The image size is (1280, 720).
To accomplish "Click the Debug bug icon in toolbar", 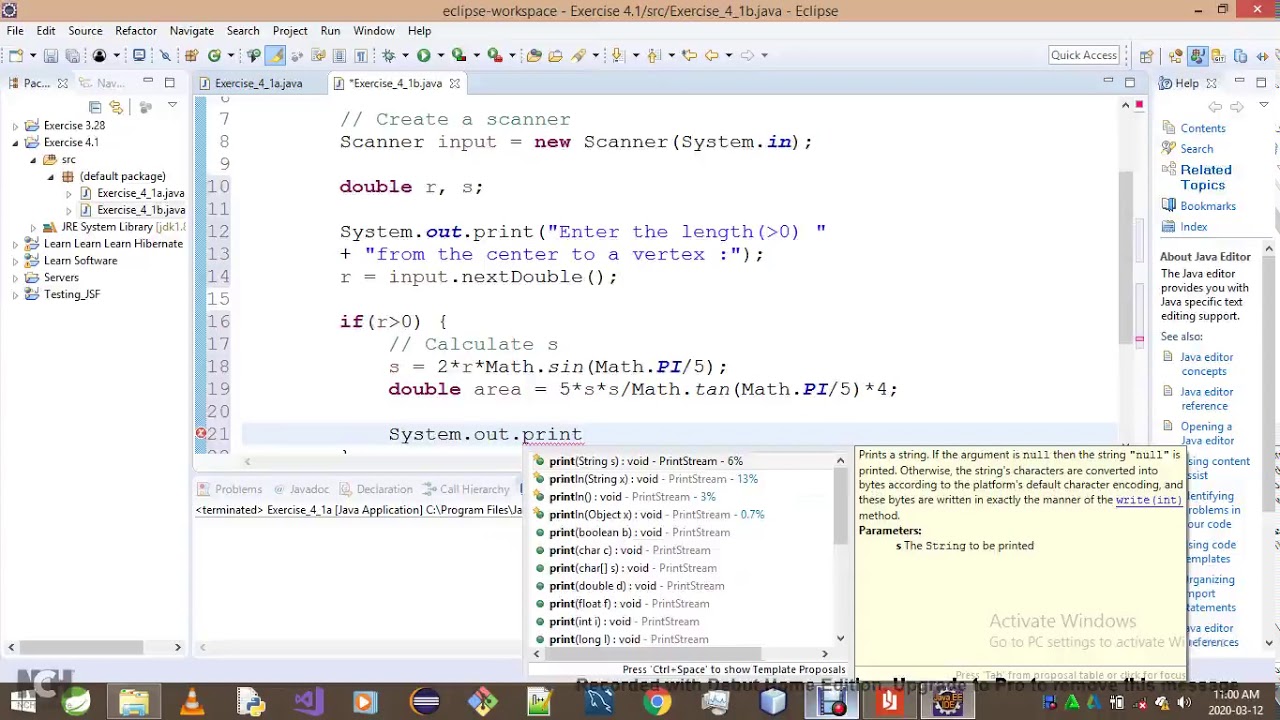I will (x=389, y=55).
